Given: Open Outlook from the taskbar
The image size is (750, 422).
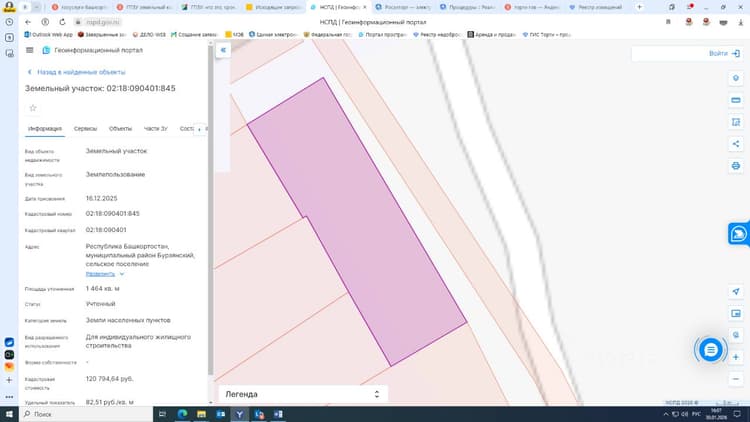Looking at the screenshot, I should [221, 414].
